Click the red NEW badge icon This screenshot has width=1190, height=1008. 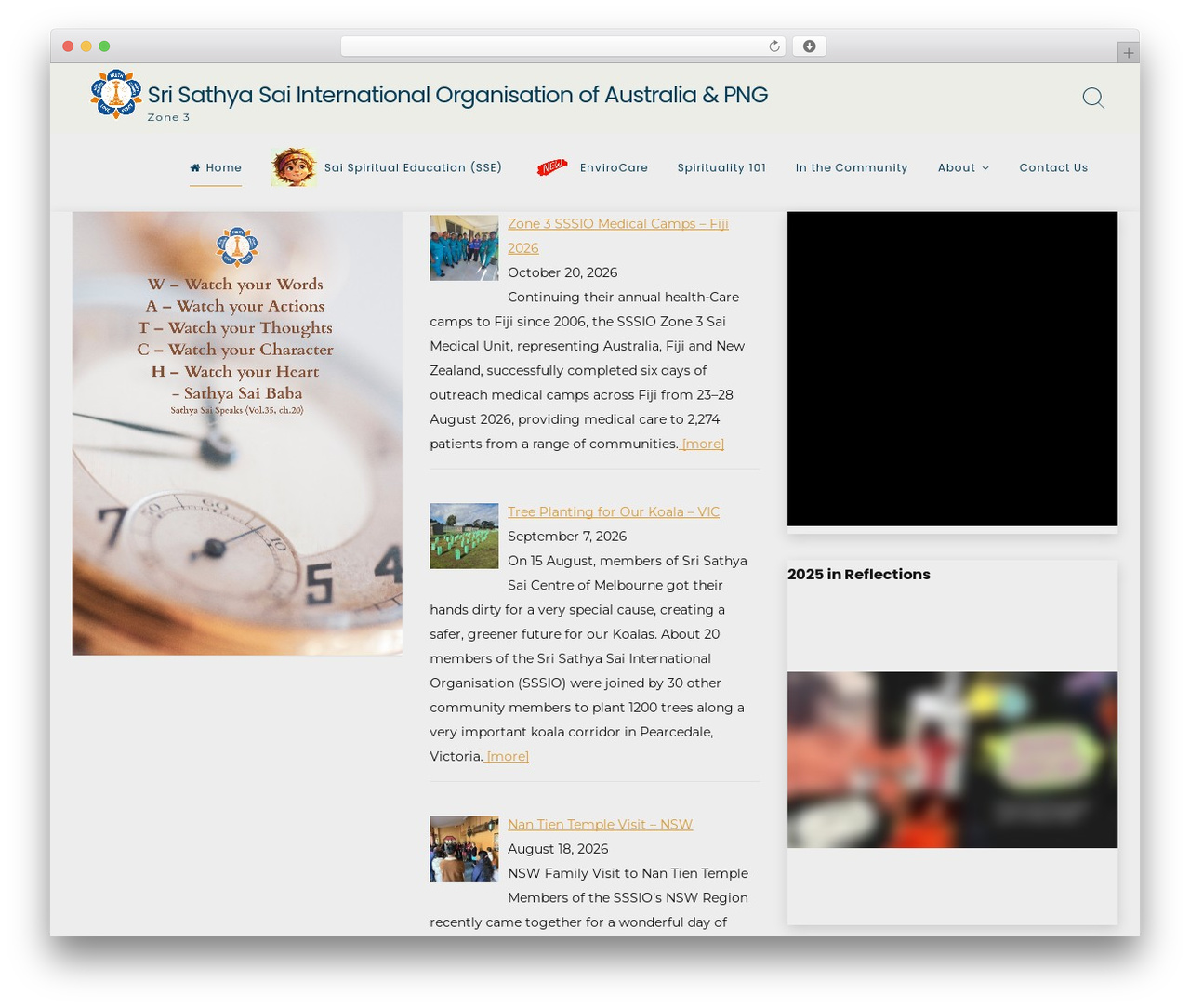point(552,167)
